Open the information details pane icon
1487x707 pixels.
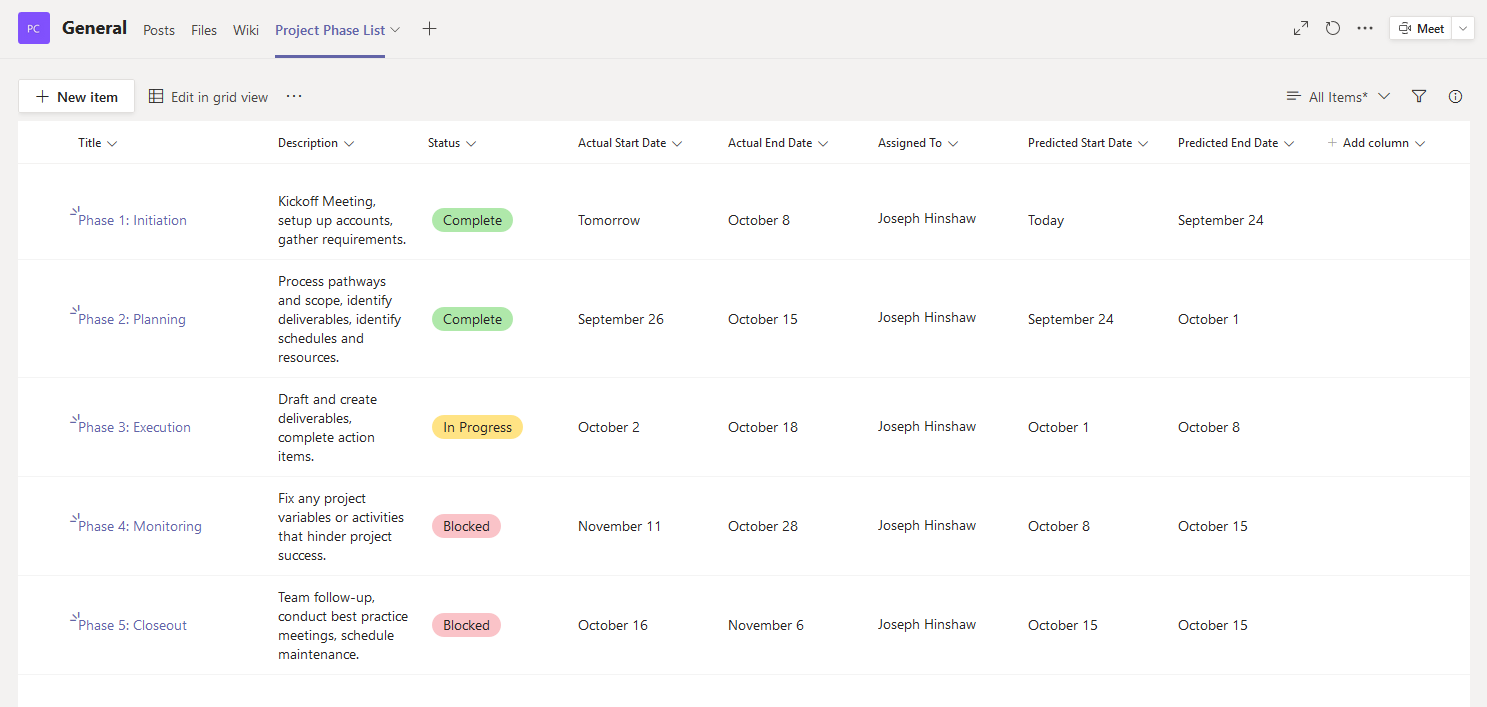click(x=1455, y=96)
